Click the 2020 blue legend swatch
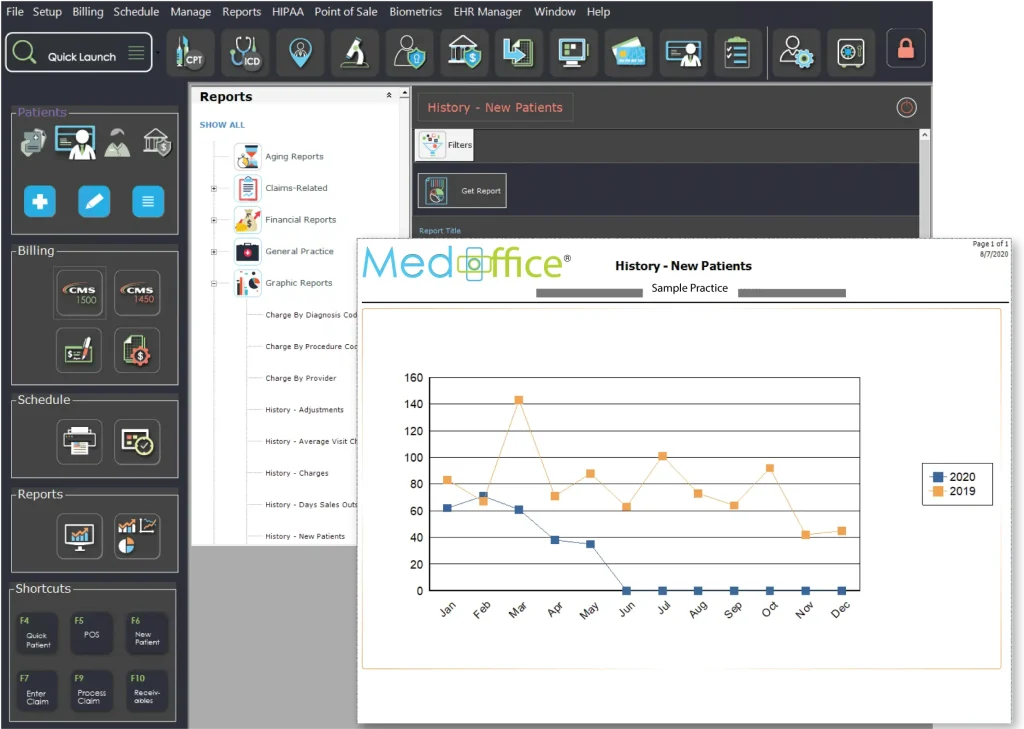1024x729 pixels. pyautogui.click(x=937, y=477)
